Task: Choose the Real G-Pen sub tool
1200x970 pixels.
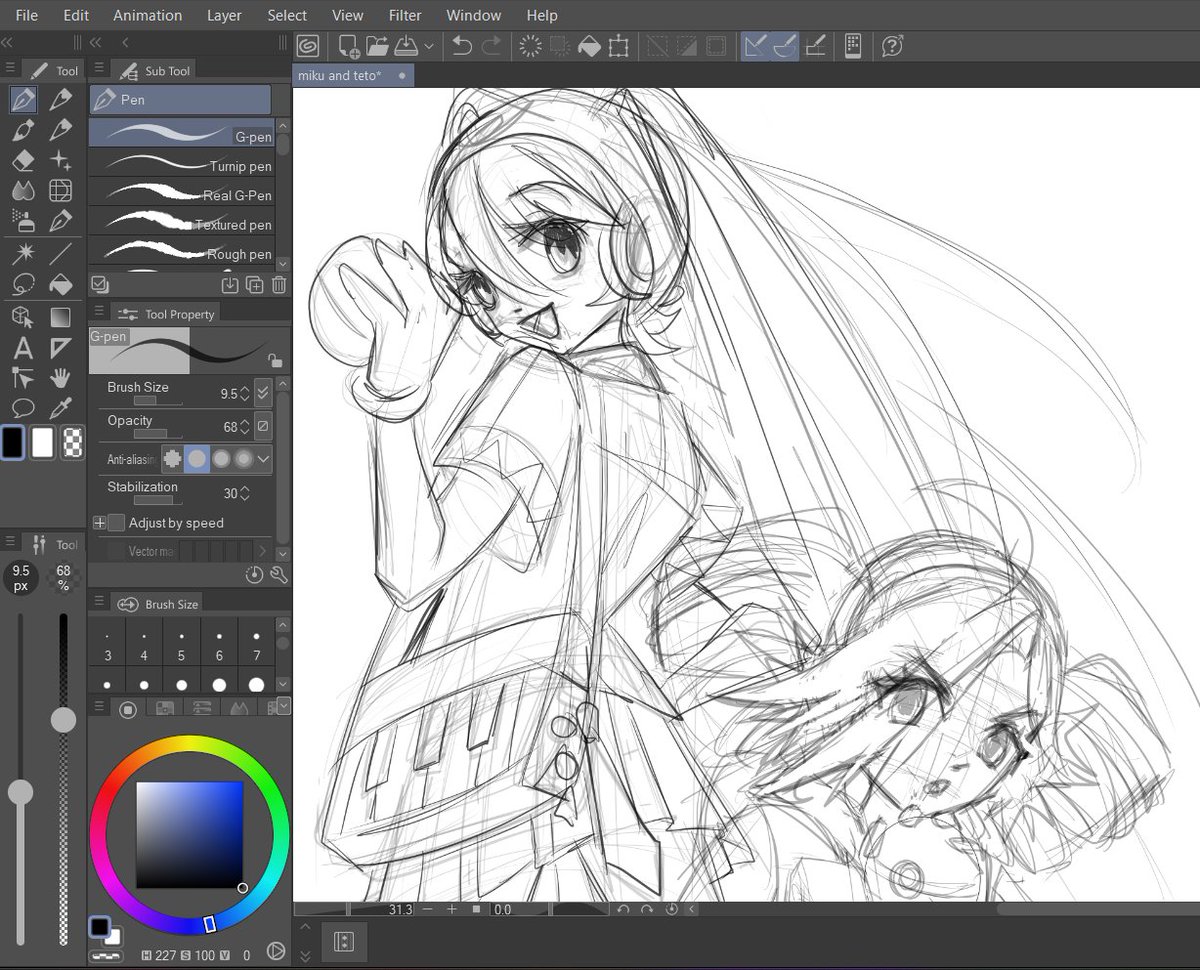Action: tap(182, 194)
